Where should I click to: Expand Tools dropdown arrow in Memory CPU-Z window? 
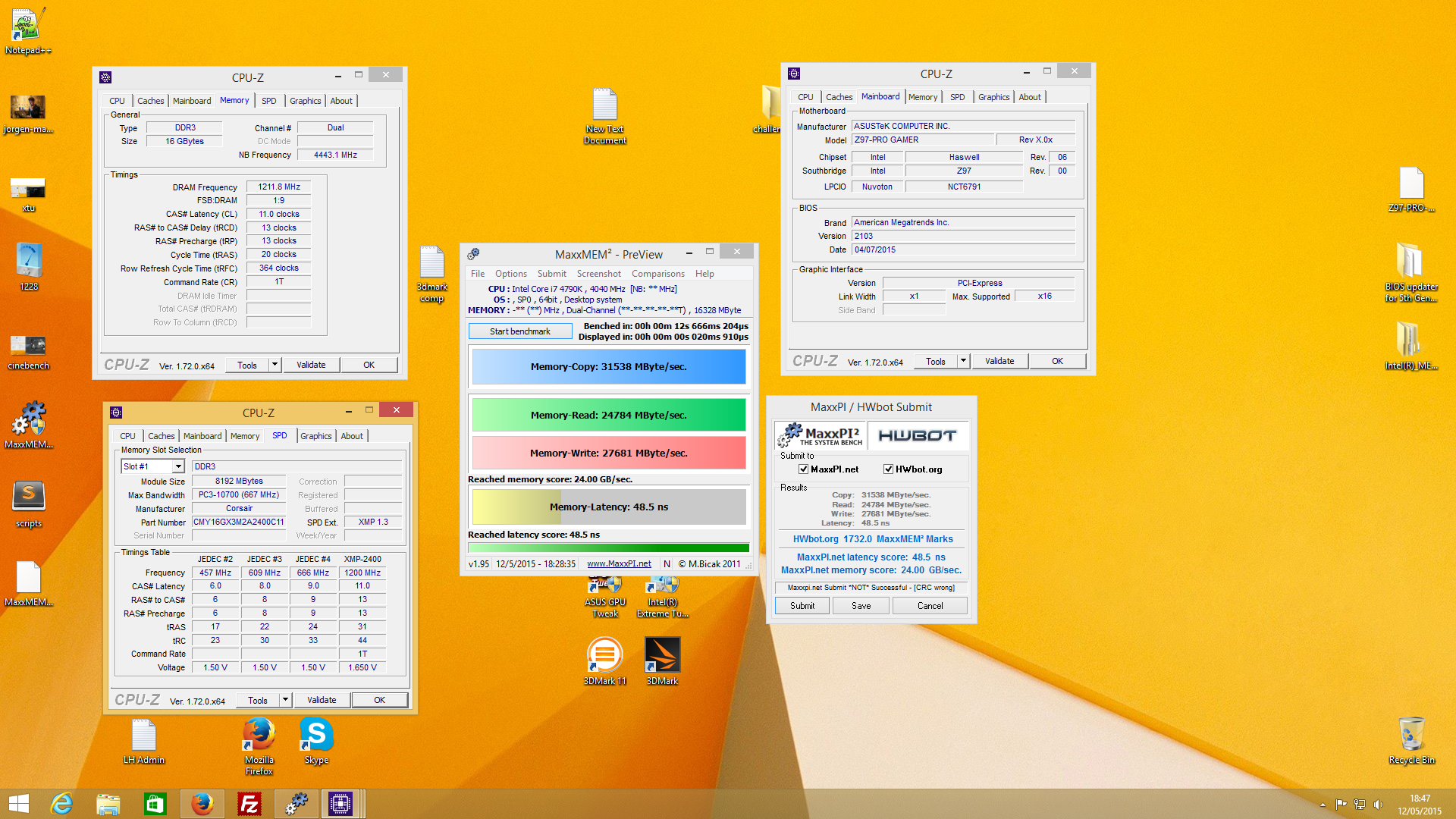pyautogui.click(x=275, y=365)
